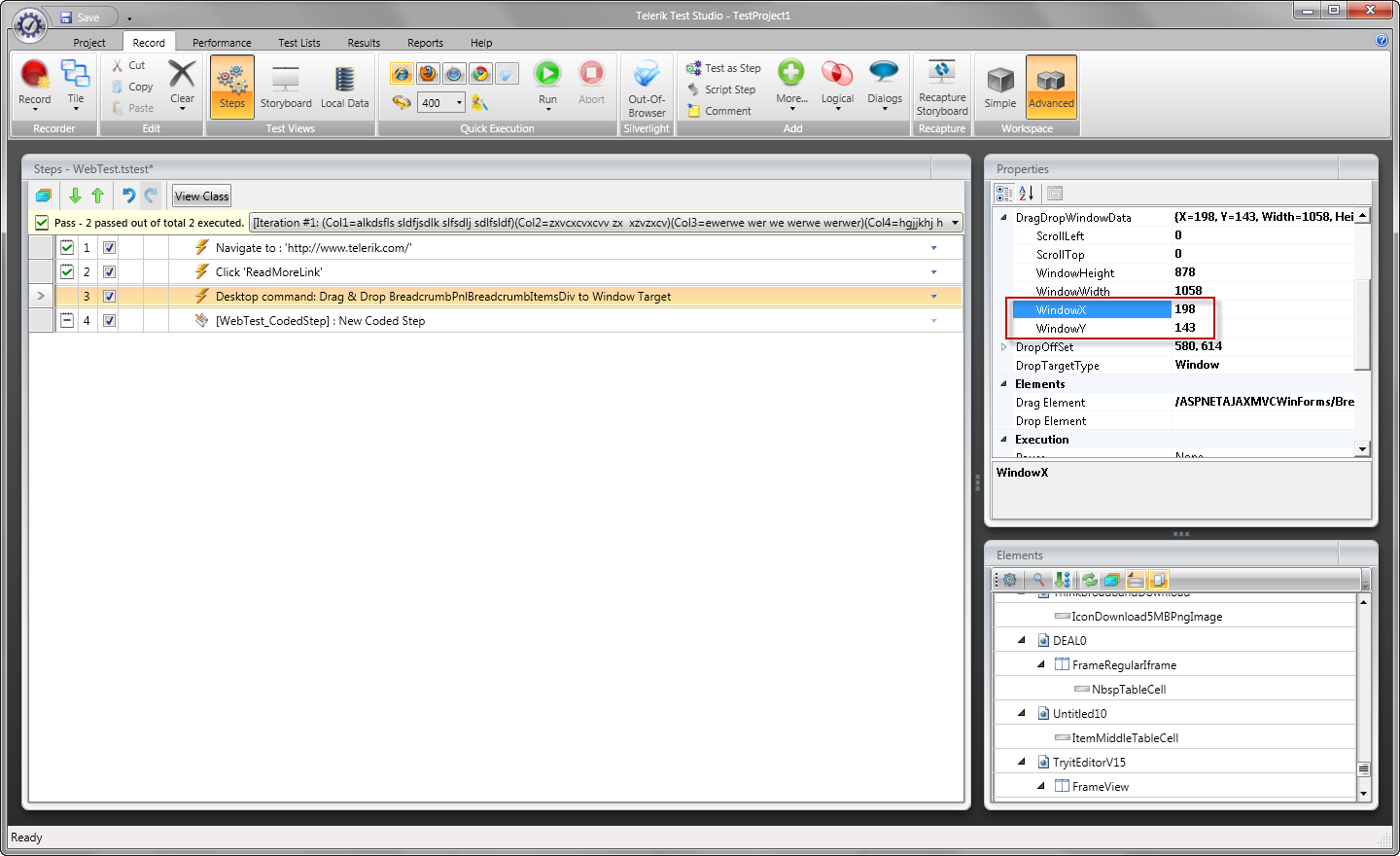This screenshot has height=856, width=1400.
Task: Launch Silverlight Out-Of-Browser option
Action: (x=647, y=87)
